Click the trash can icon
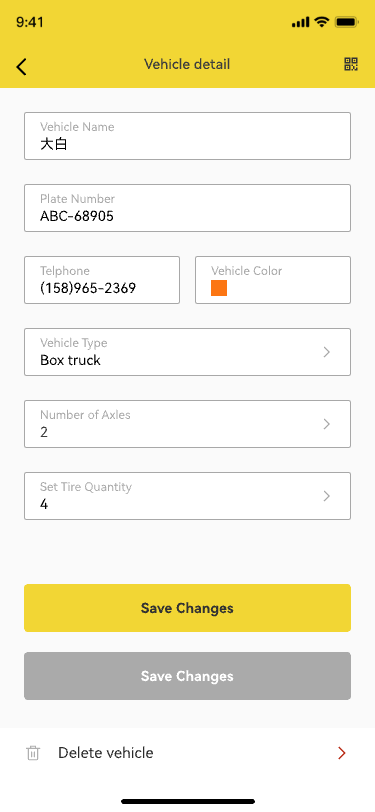This screenshot has height=812, width=375. pyautogui.click(x=33, y=753)
